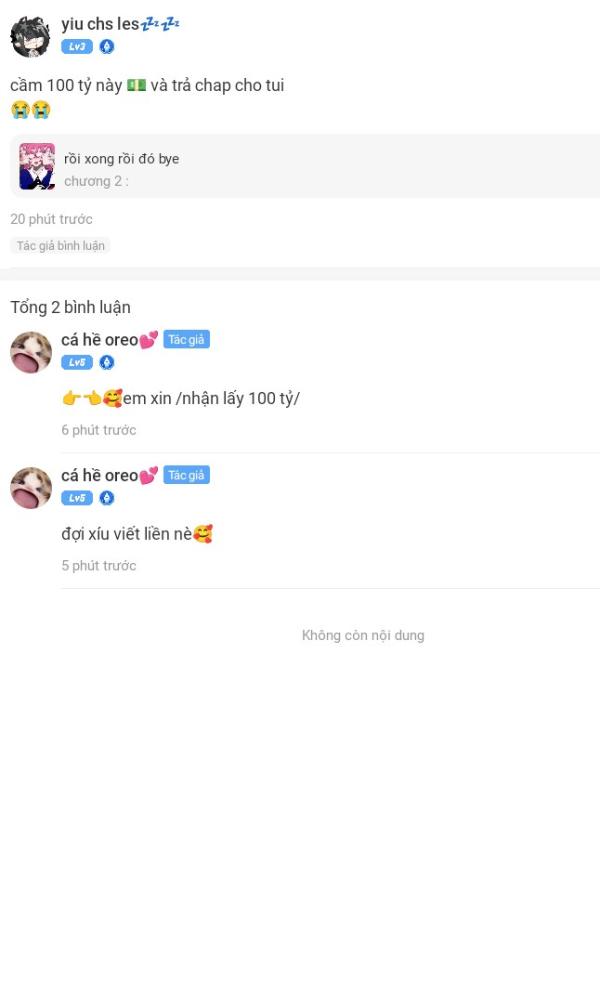Tap 'Tác giả bình luận' tag

[x=60, y=245]
